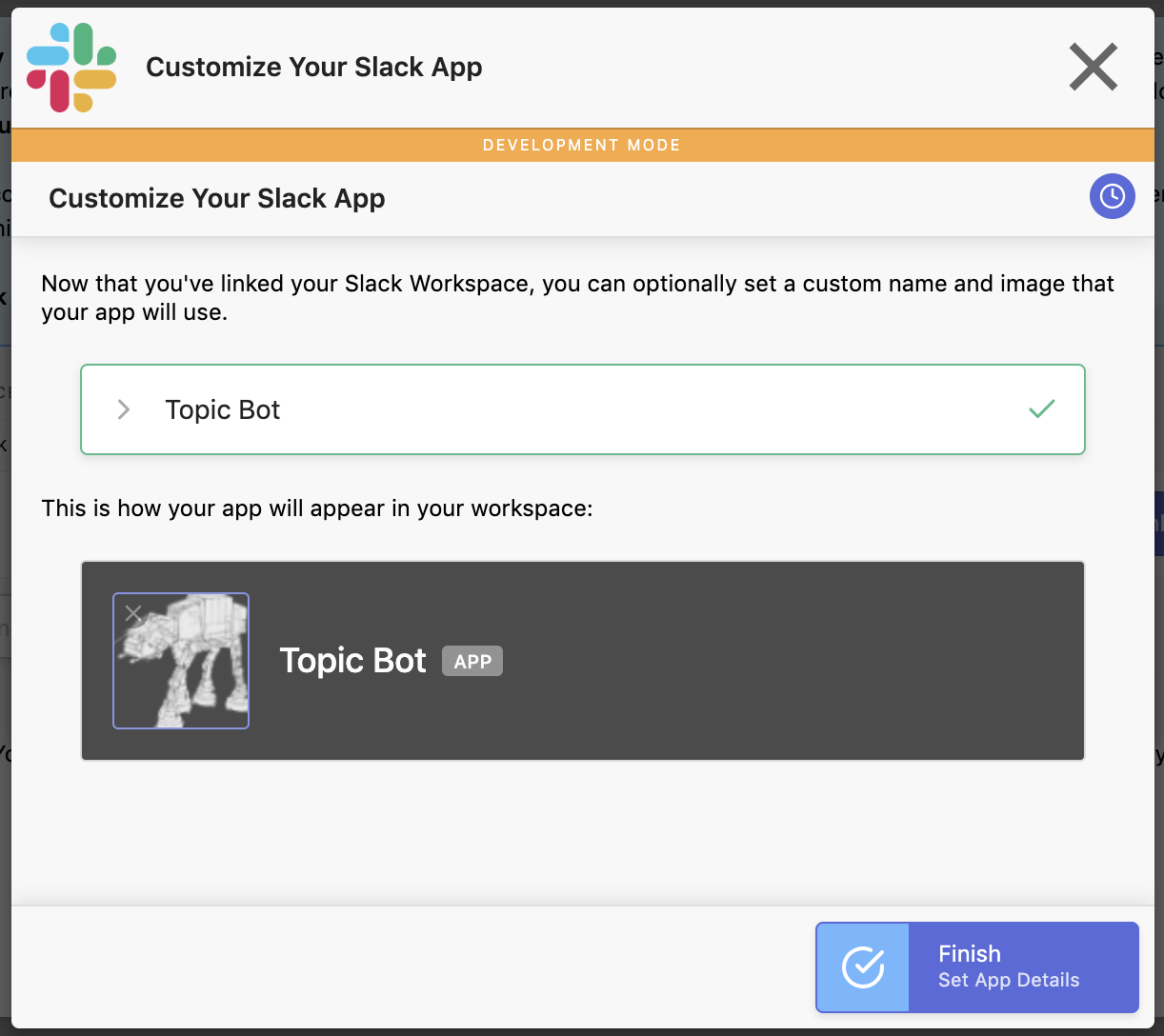Click the 'Now that you've linked' instructions text
Viewport: 1164px width, 1036px height.
[x=577, y=297]
